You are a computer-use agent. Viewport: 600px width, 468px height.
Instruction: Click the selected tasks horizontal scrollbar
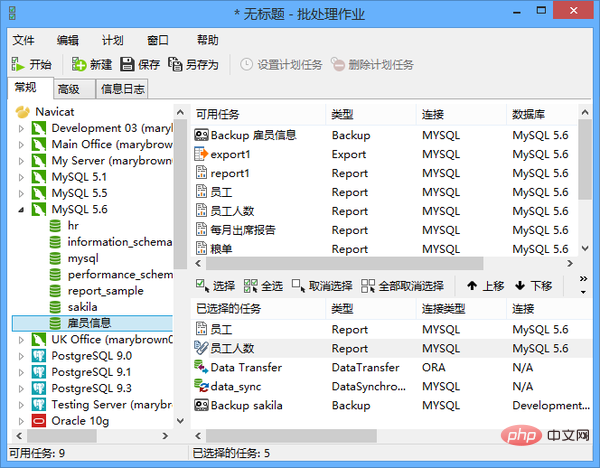click(x=292, y=435)
